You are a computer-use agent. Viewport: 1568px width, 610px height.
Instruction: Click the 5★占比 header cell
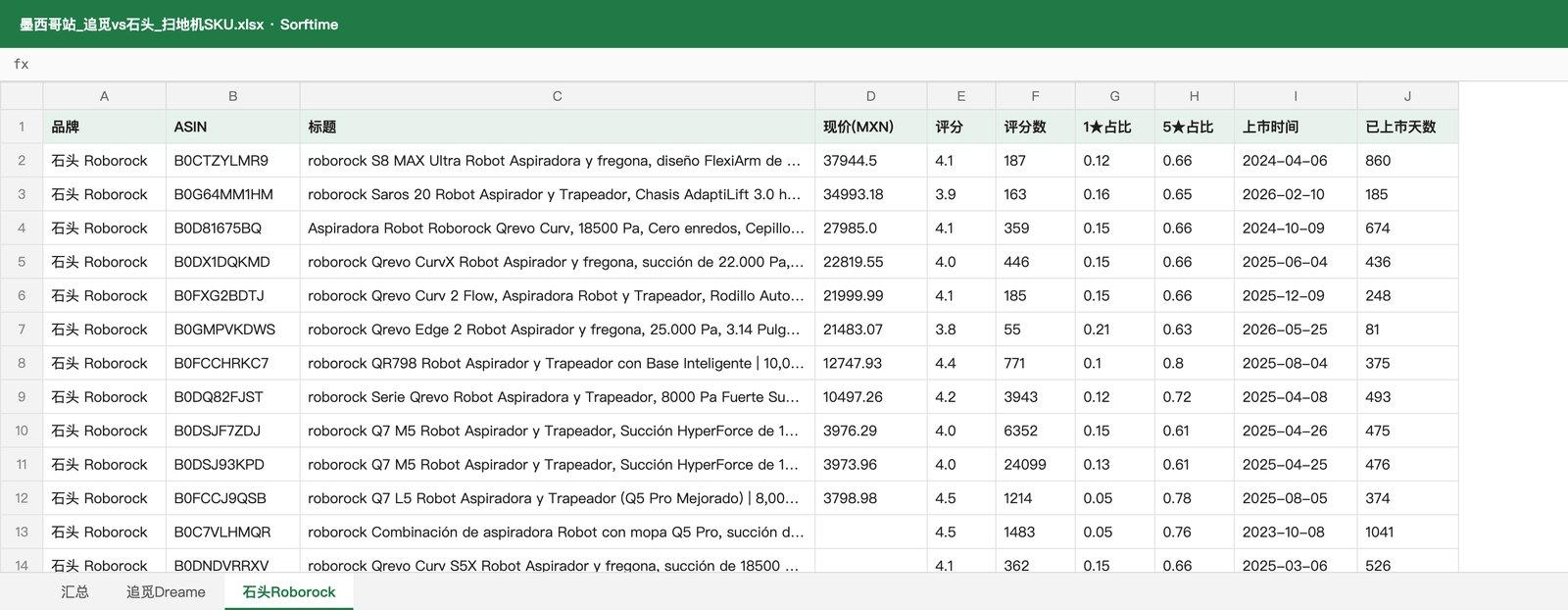tap(1194, 127)
